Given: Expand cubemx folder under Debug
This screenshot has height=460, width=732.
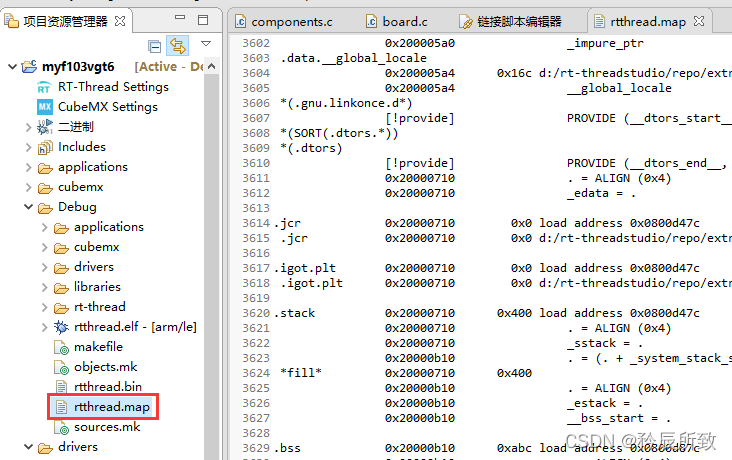Looking at the screenshot, I should coord(44,247).
